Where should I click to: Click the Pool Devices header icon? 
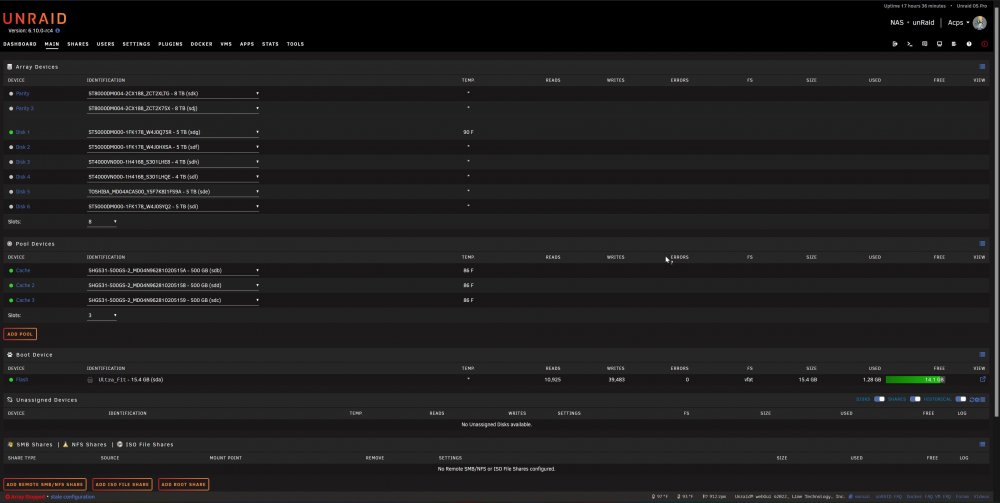10,244
